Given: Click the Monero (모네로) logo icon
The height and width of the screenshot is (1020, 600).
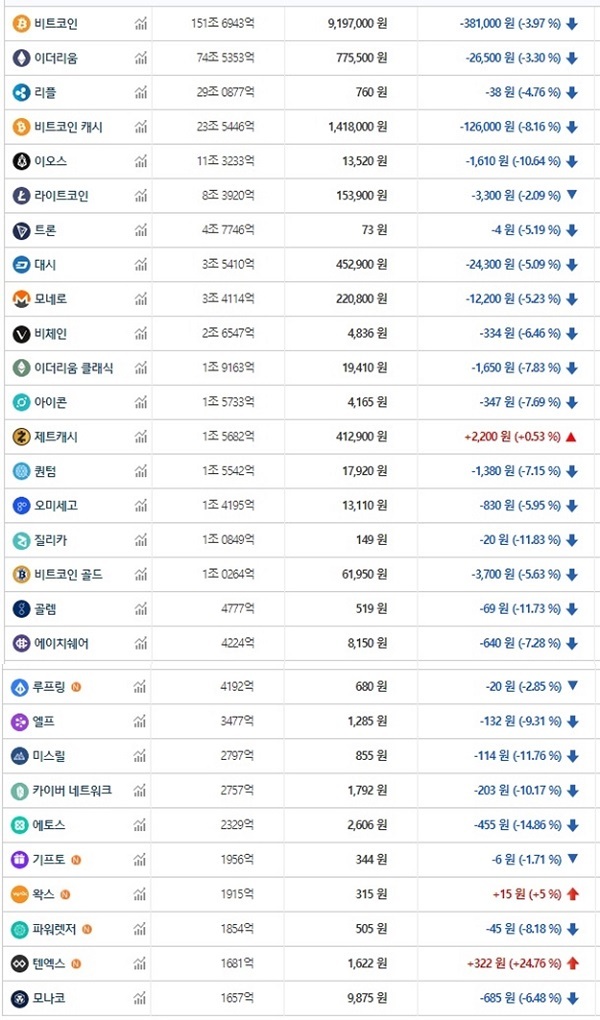Looking at the screenshot, I should coord(21,299).
